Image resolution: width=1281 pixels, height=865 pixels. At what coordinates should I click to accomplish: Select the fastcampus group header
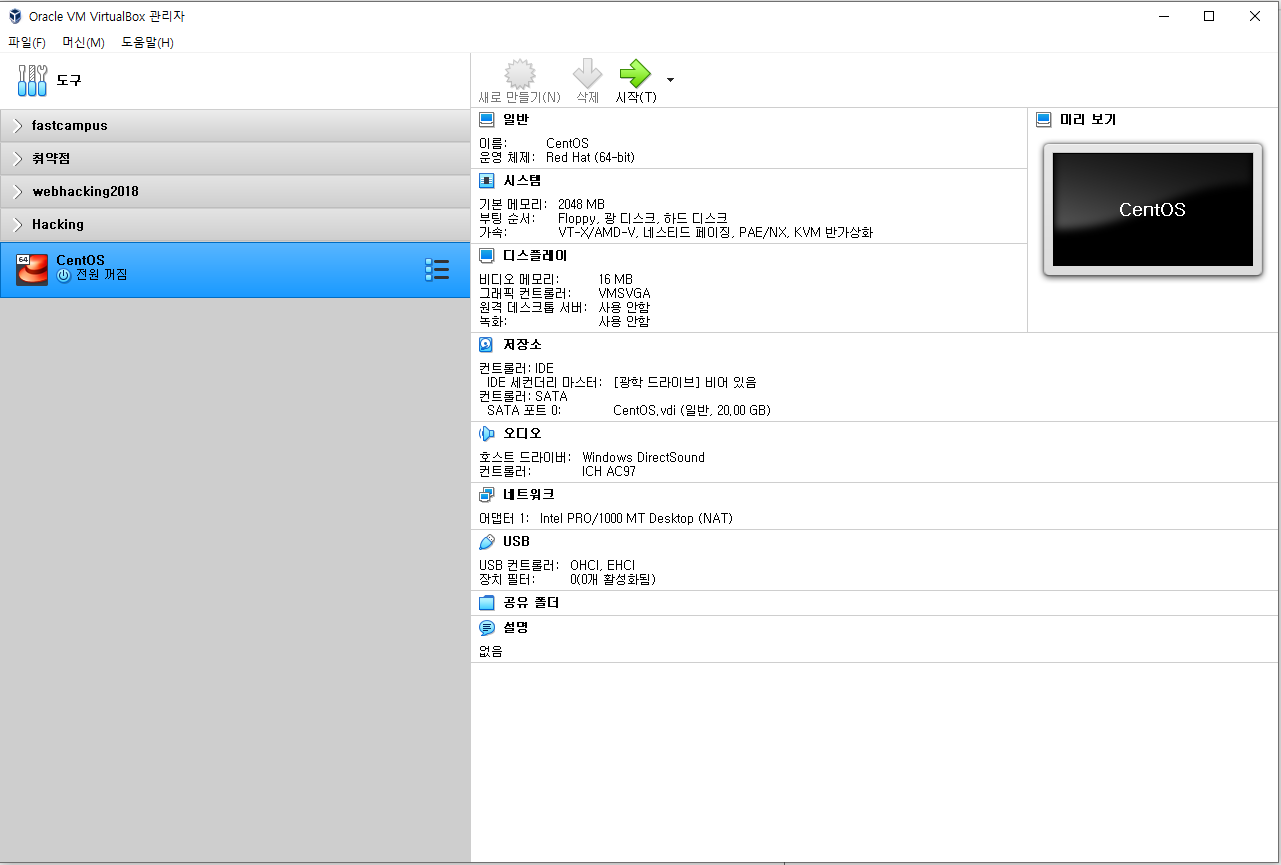pyautogui.click(x=235, y=126)
